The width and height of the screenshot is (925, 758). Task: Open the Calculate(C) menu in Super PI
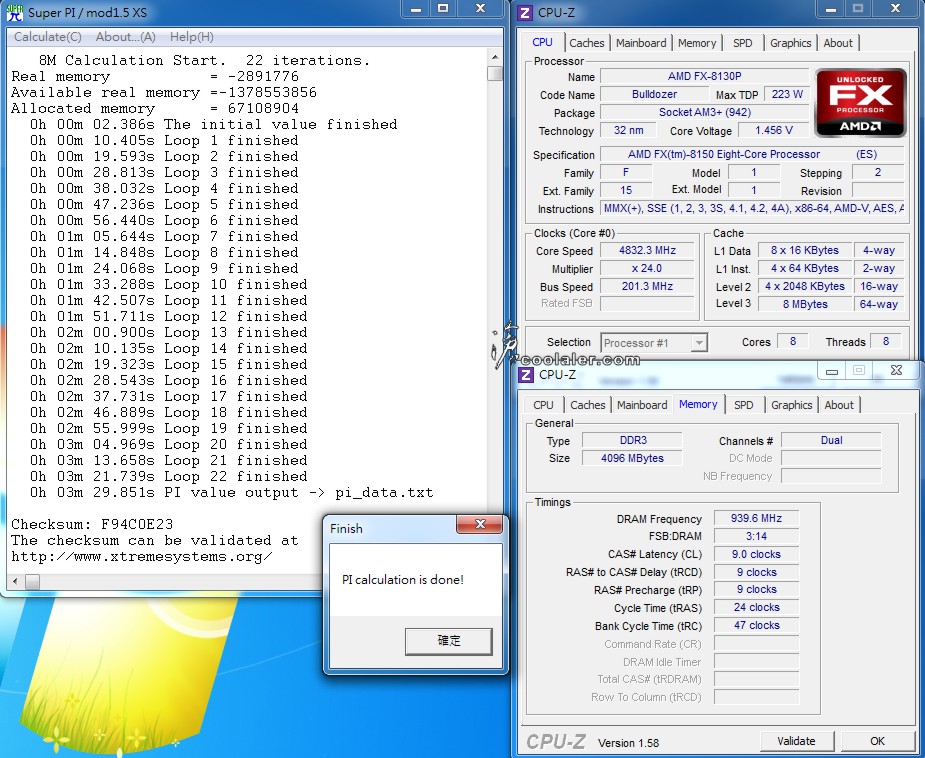click(48, 37)
